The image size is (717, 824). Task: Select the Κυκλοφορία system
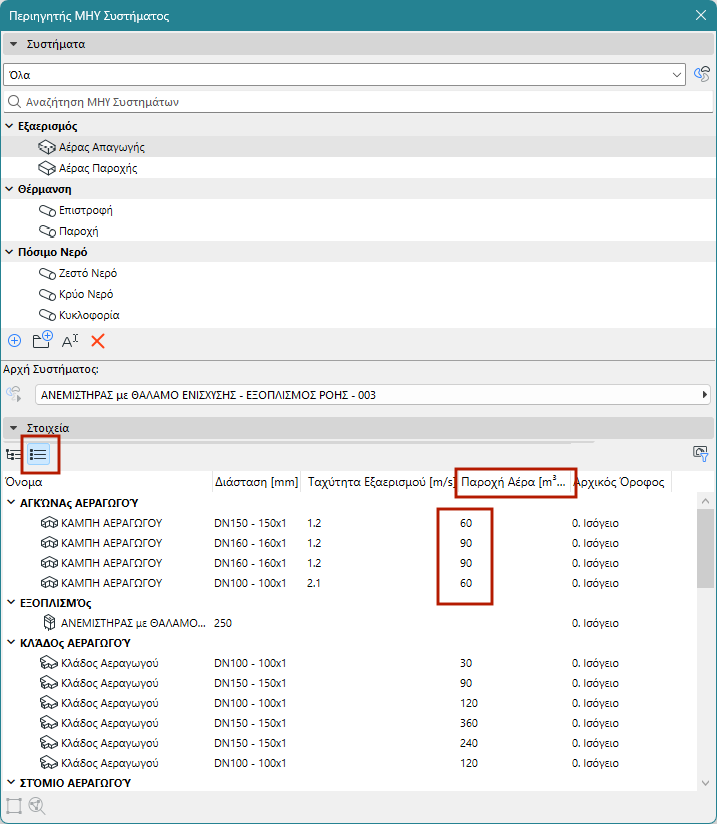point(357,315)
